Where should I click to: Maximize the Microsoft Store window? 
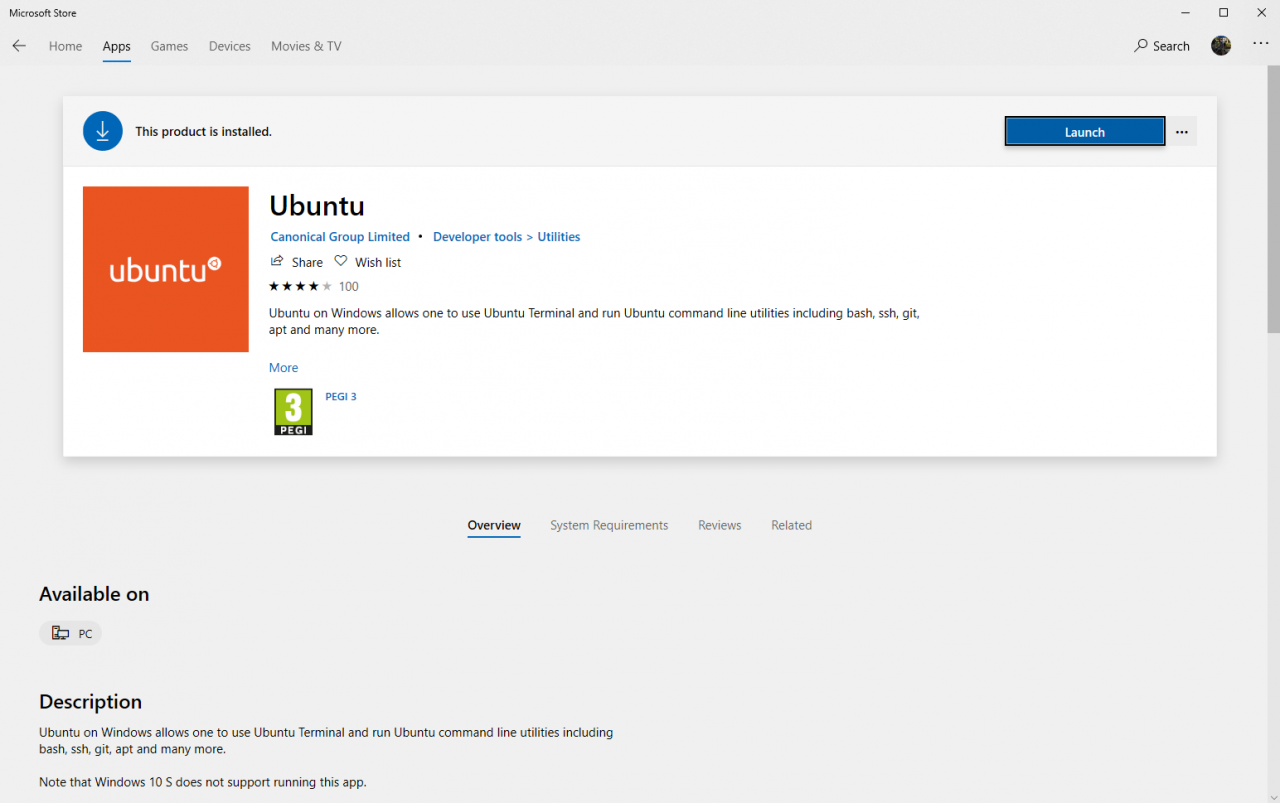(x=1223, y=13)
